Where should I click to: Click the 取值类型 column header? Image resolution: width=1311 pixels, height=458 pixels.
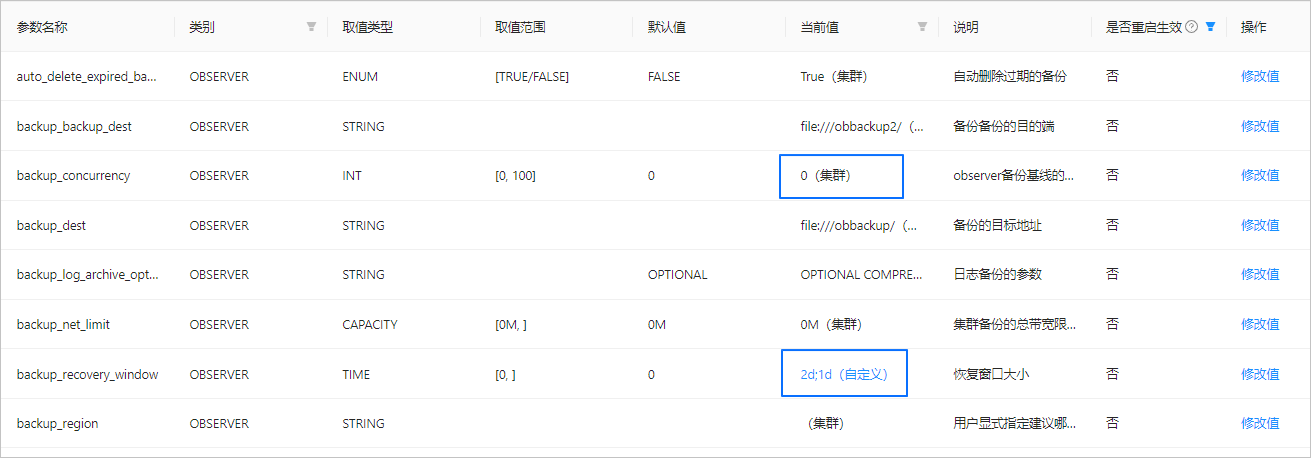pyautogui.click(x=368, y=28)
